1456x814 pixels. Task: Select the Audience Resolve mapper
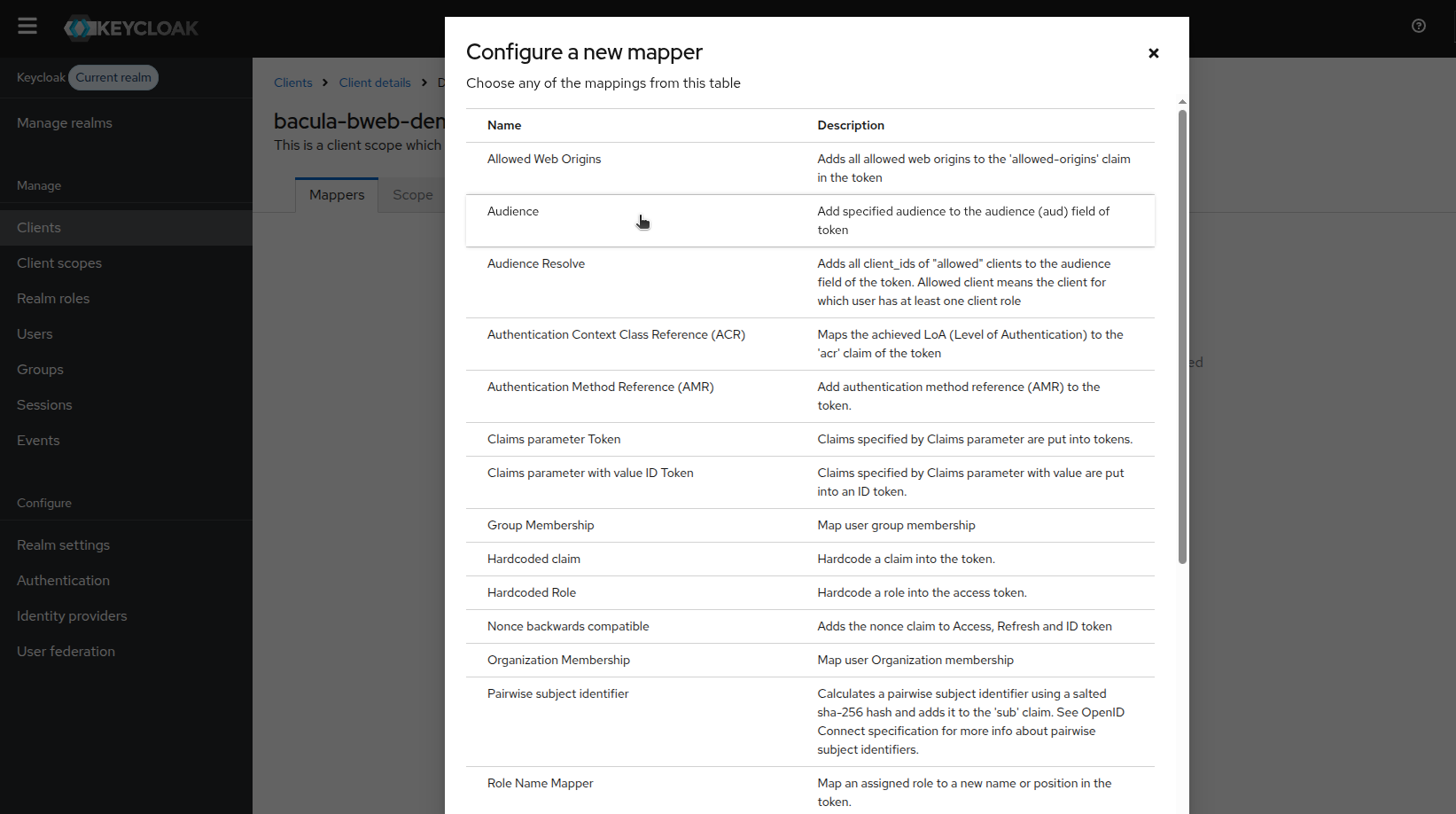tap(536, 264)
